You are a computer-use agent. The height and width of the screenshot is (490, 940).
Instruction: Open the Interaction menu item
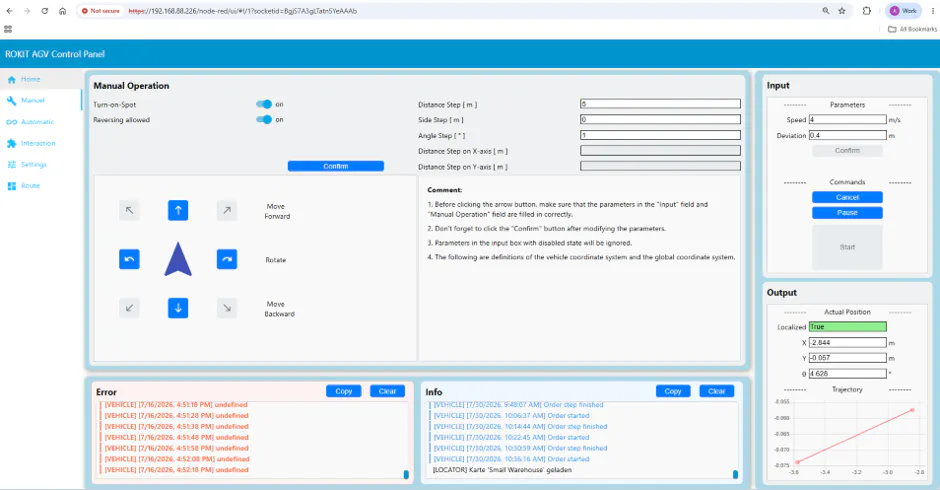point(41,143)
